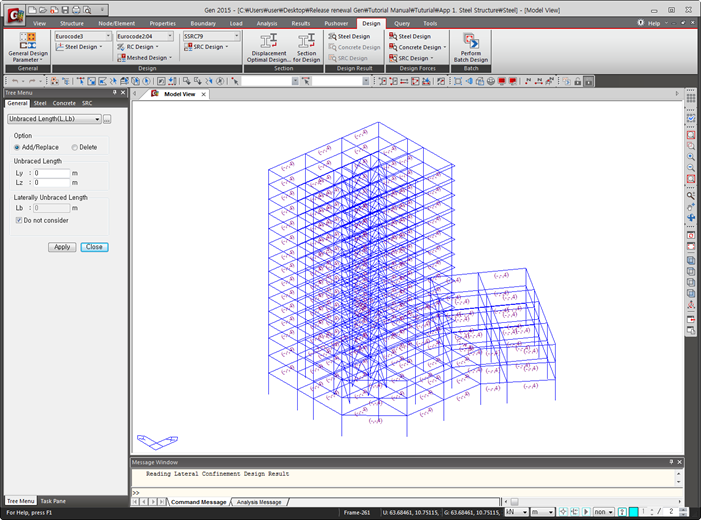Switch to the Task Pane tab
The width and height of the screenshot is (701, 520).
pyautogui.click(x=53, y=501)
